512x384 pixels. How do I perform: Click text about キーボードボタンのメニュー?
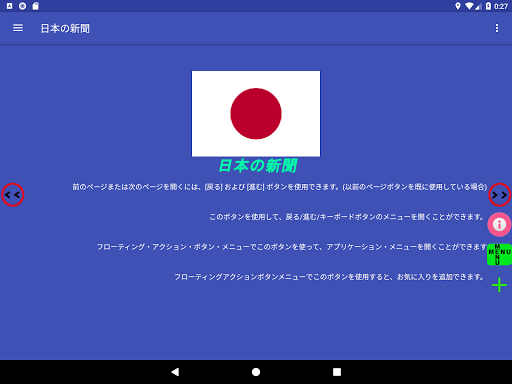347,217
